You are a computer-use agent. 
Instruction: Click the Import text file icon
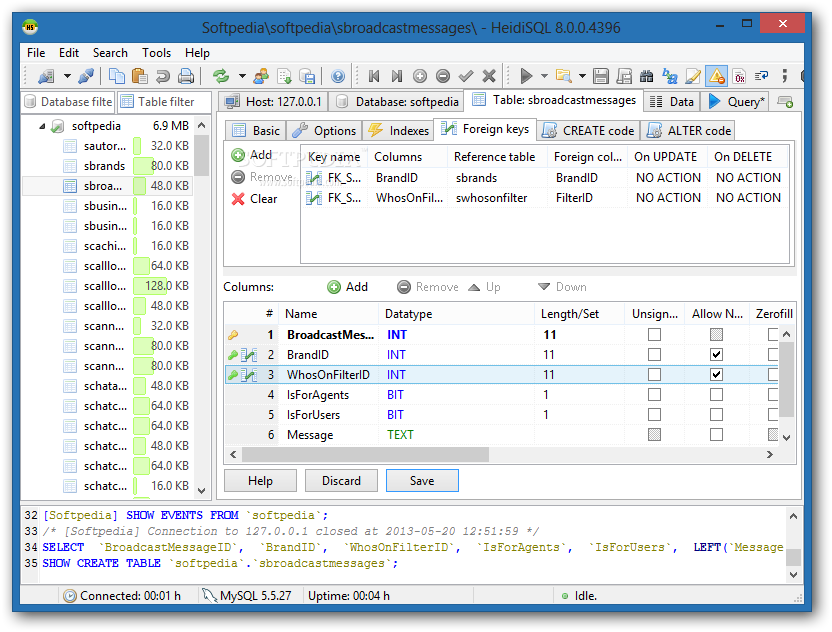pos(284,76)
